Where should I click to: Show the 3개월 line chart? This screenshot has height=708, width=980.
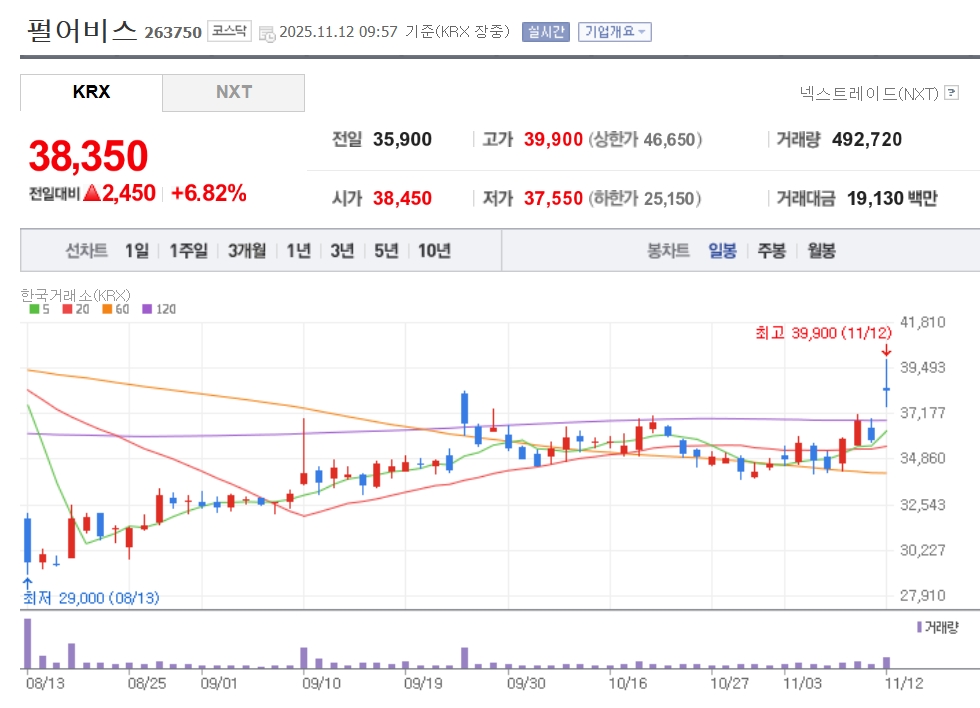pyautogui.click(x=246, y=251)
